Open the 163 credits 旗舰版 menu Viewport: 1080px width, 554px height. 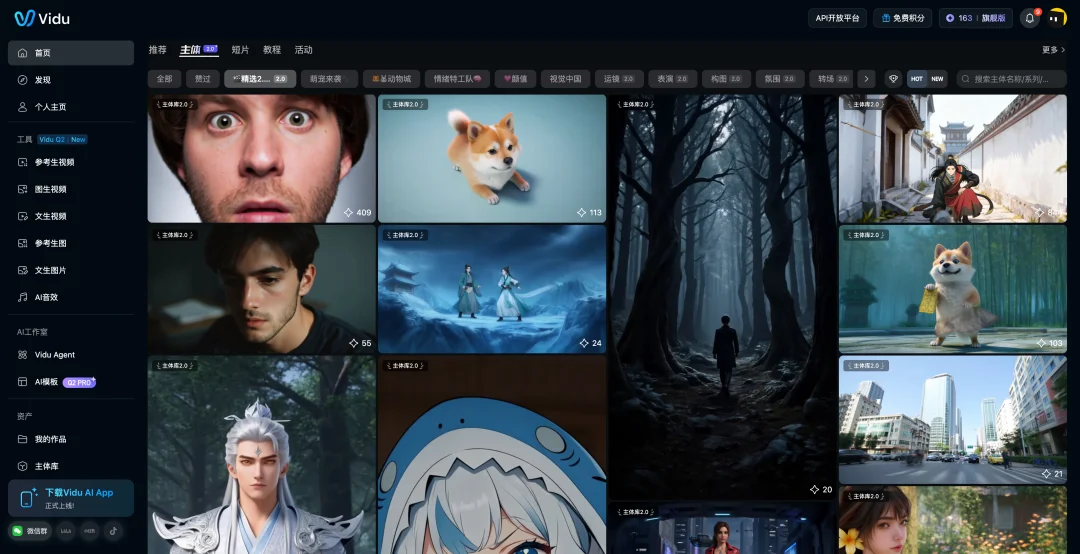pyautogui.click(x=975, y=18)
